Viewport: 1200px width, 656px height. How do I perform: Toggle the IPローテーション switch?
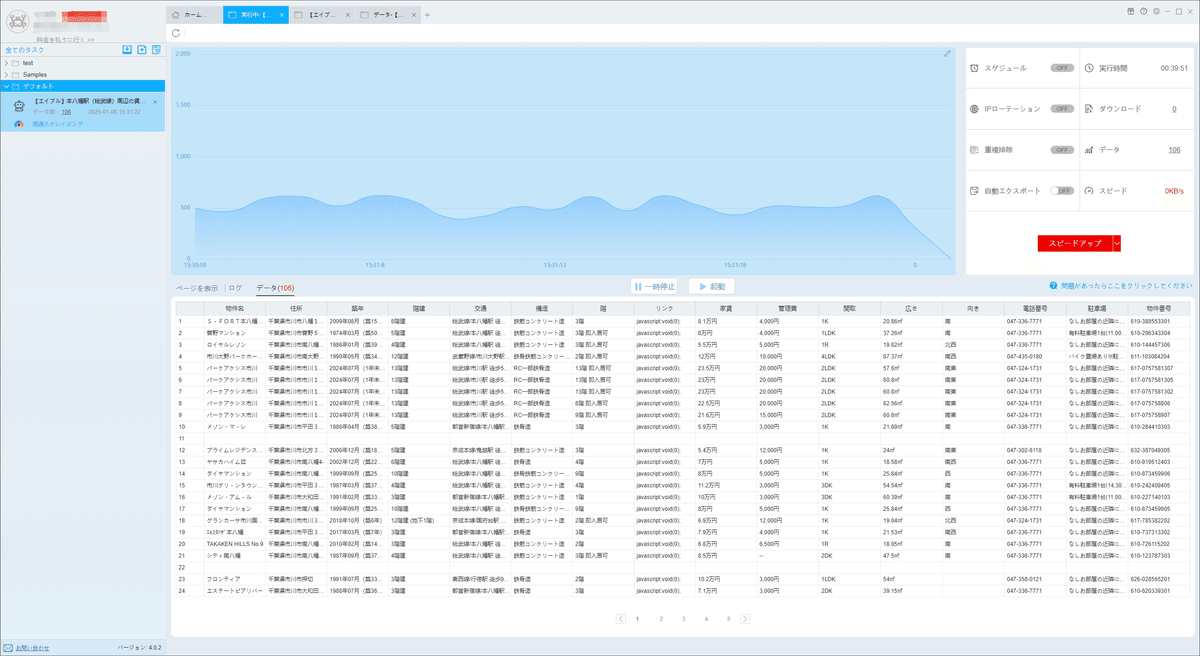(1062, 108)
